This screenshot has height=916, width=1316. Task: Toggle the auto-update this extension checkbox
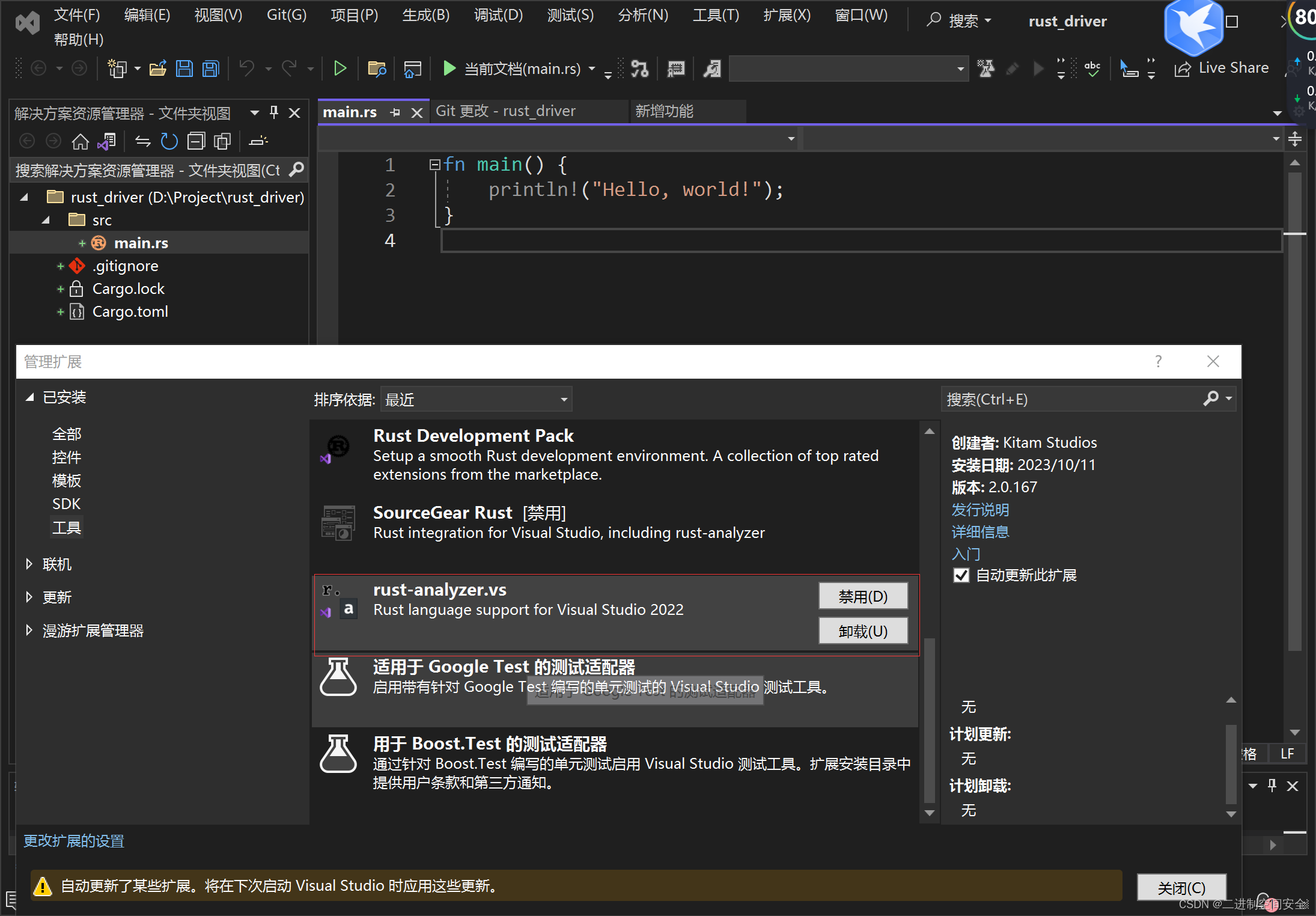tap(961, 575)
